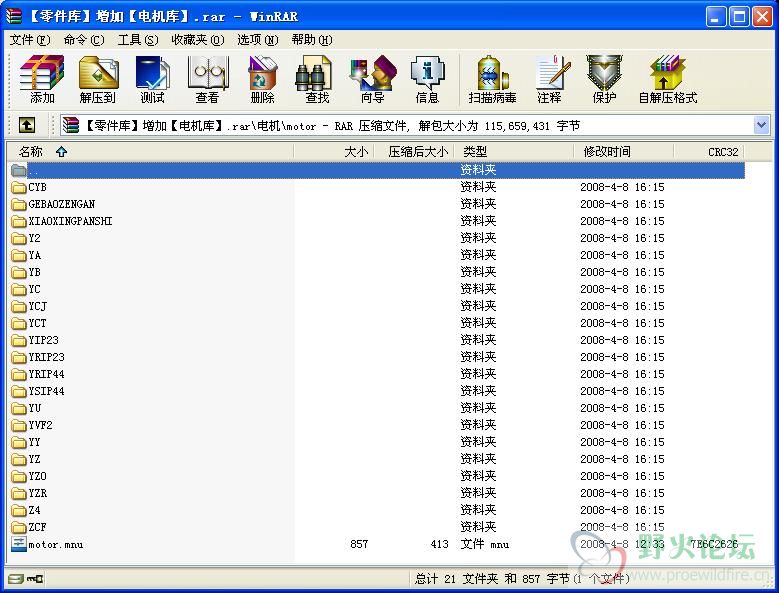Sort by Size (大小) column header
This screenshot has height=593, width=779.
point(333,151)
